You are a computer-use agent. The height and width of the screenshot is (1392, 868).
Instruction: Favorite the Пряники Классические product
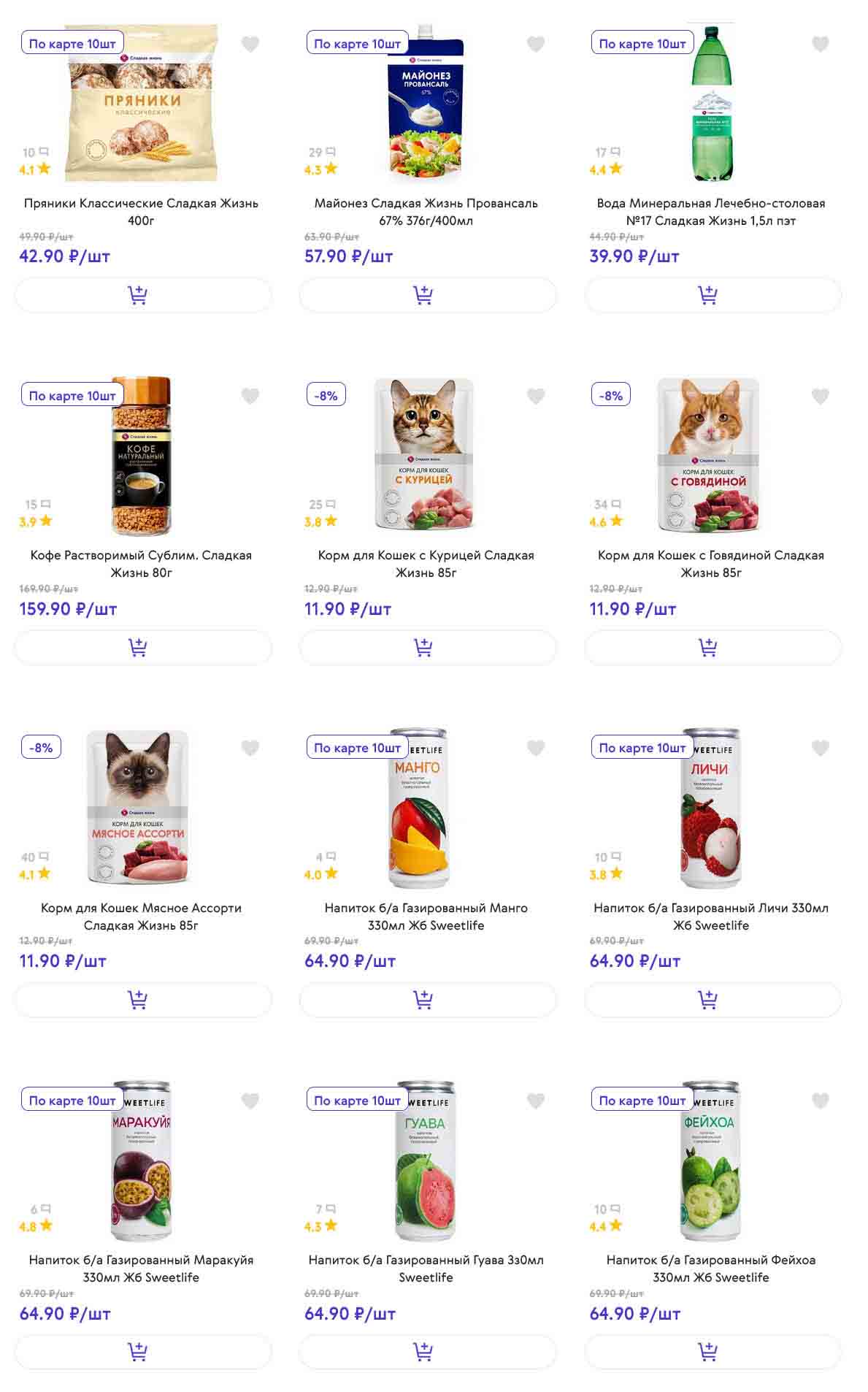(250, 45)
